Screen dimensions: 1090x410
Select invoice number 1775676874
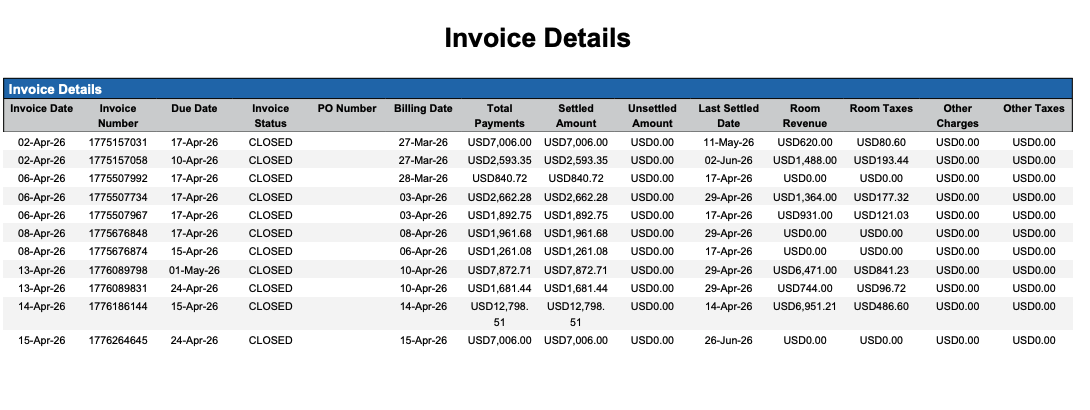pyautogui.click(x=118, y=252)
